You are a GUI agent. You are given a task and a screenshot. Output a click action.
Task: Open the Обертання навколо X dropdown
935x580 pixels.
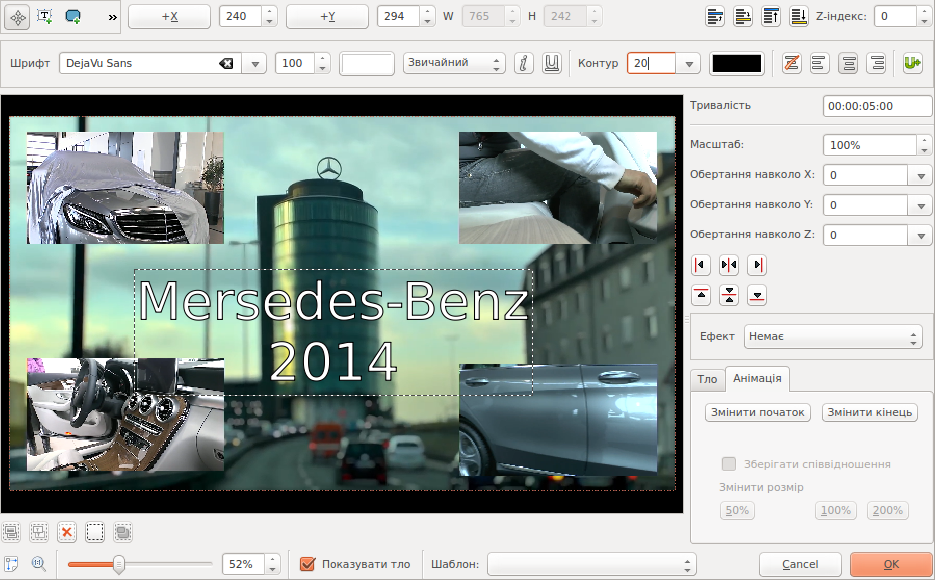pos(921,175)
